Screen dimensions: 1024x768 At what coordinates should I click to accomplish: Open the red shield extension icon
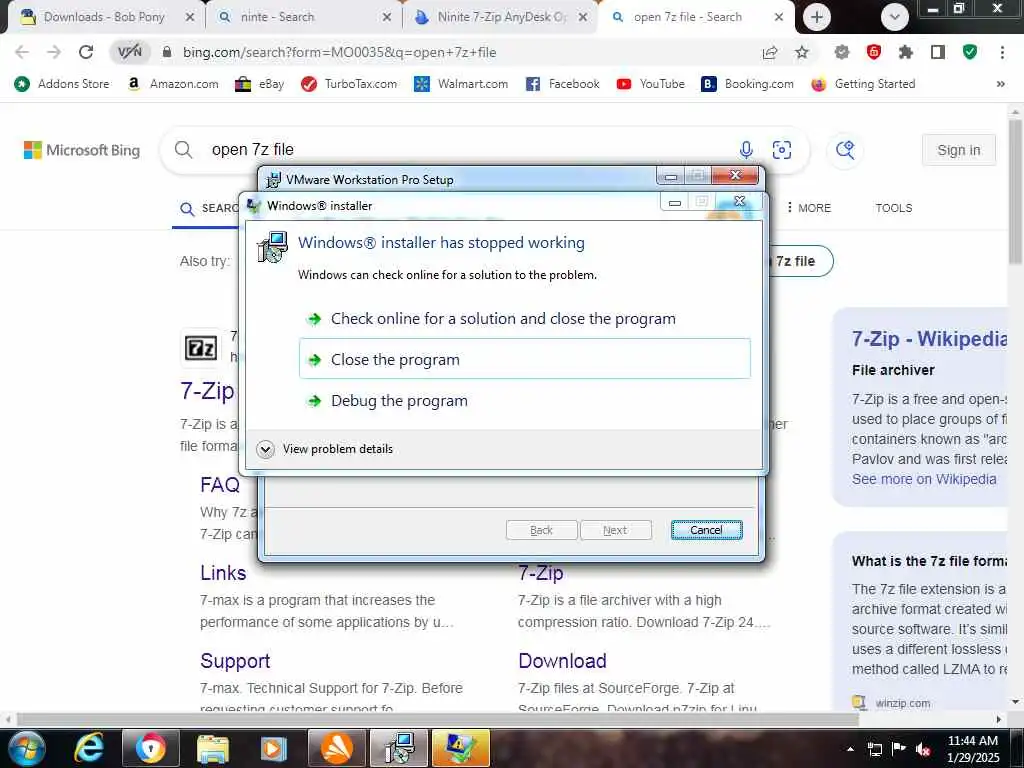point(874,52)
